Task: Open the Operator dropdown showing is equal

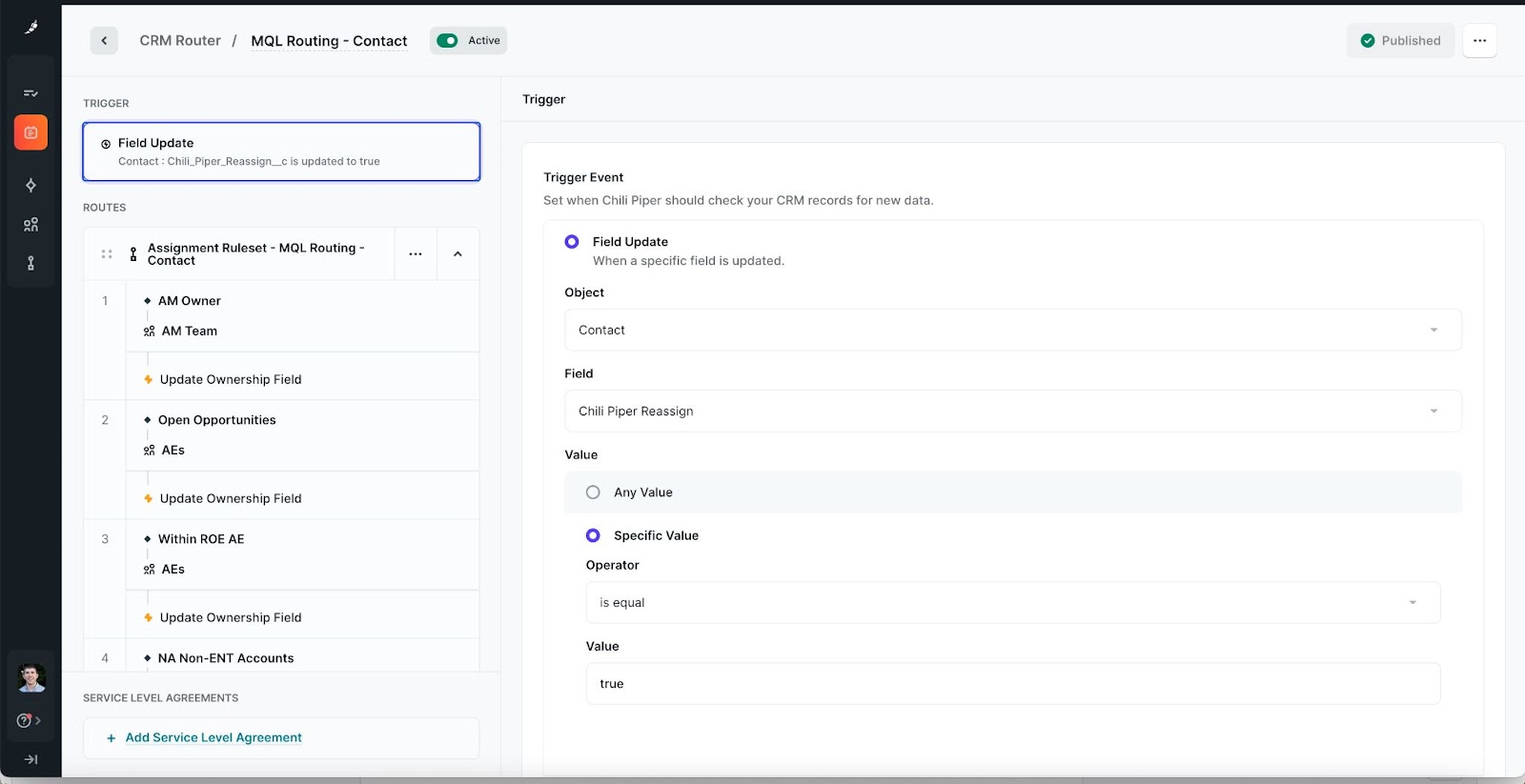Action: [1012, 603]
